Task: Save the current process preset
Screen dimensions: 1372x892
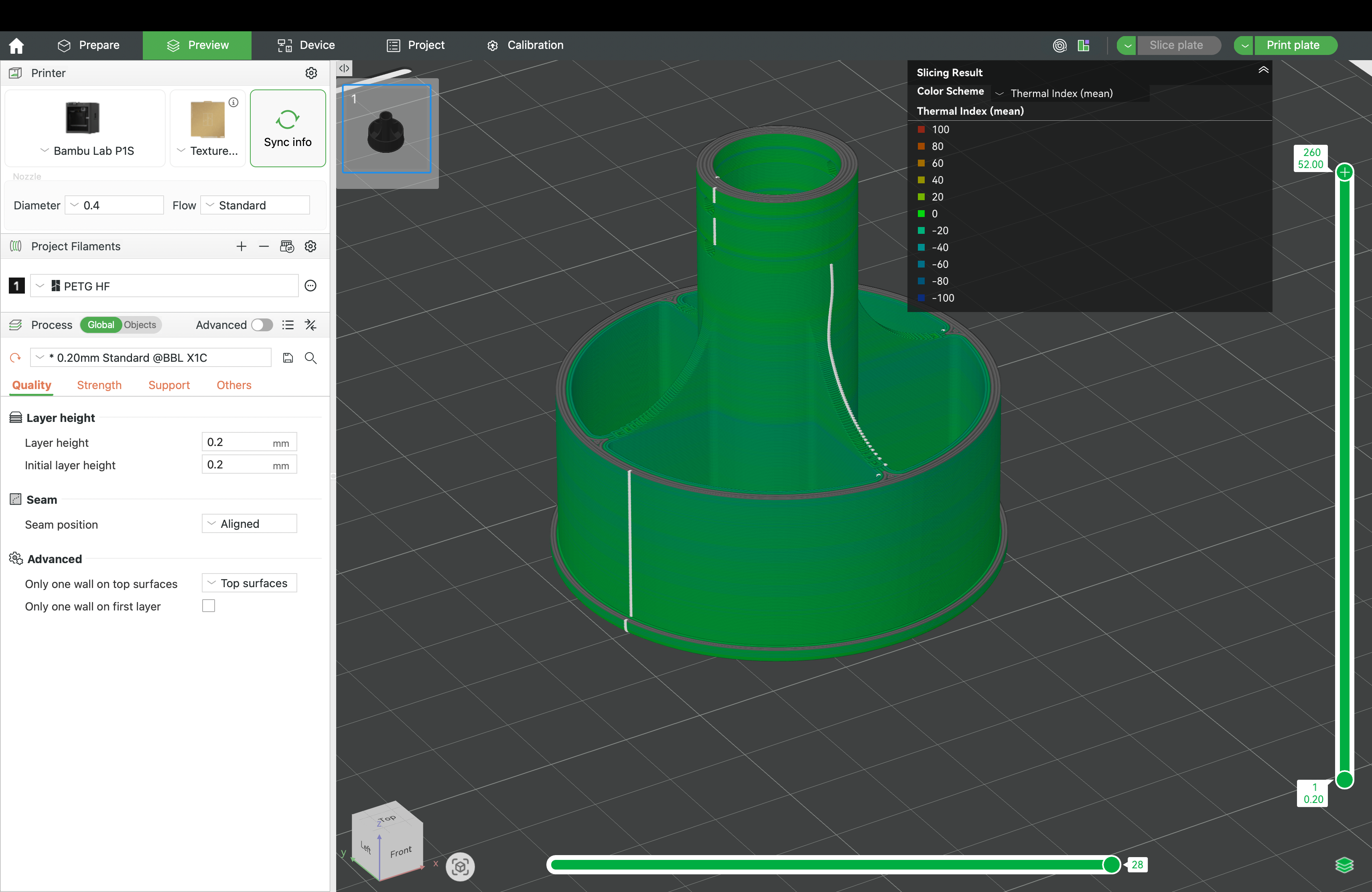Action: 288,357
